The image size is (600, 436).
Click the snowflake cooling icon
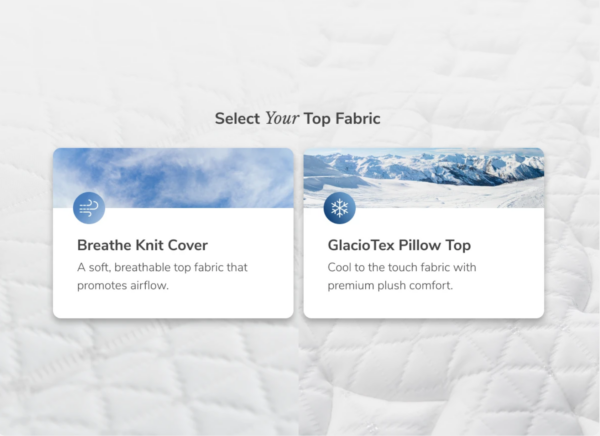point(339,208)
